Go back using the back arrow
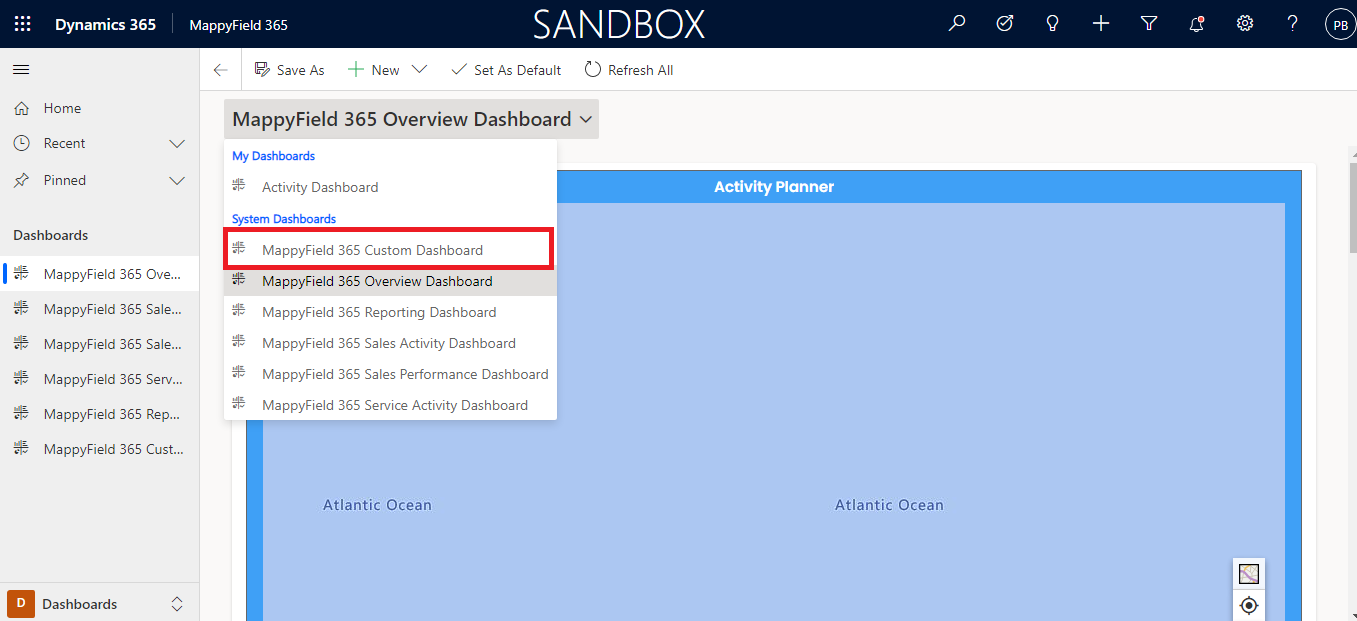This screenshot has width=1357, height=621. click(x=221, y=70)
